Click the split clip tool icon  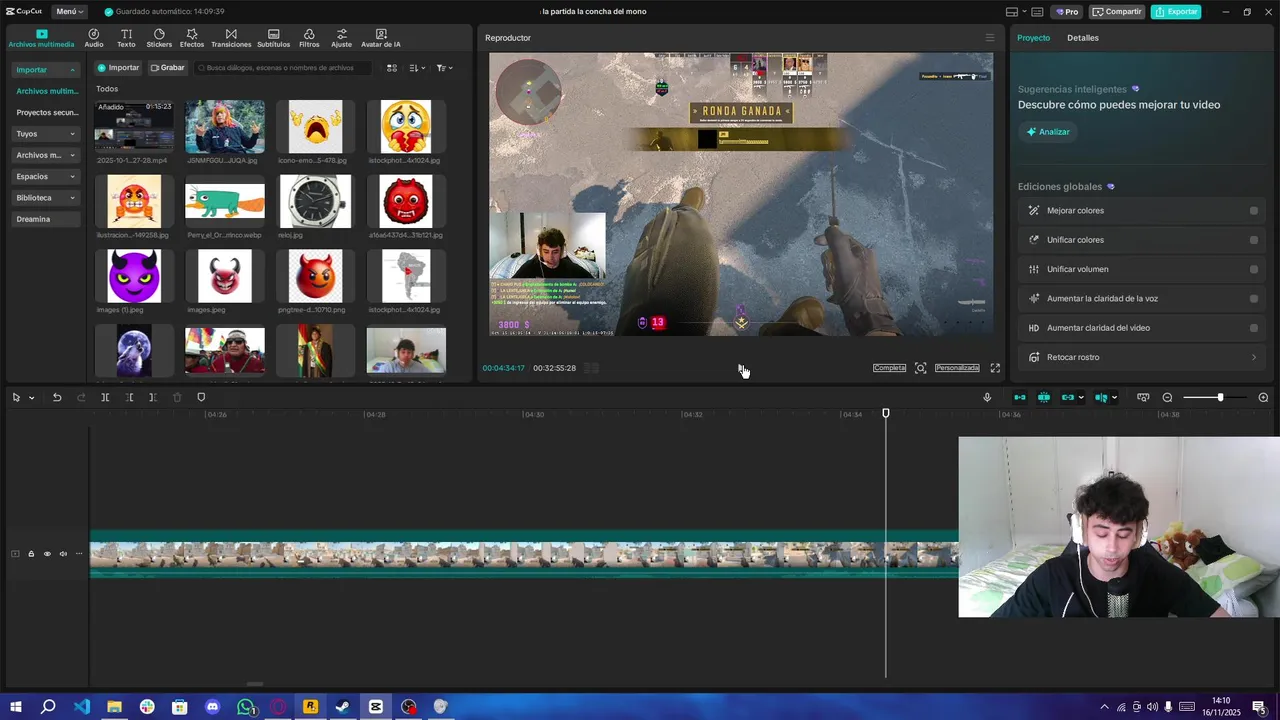coord(105,397)
